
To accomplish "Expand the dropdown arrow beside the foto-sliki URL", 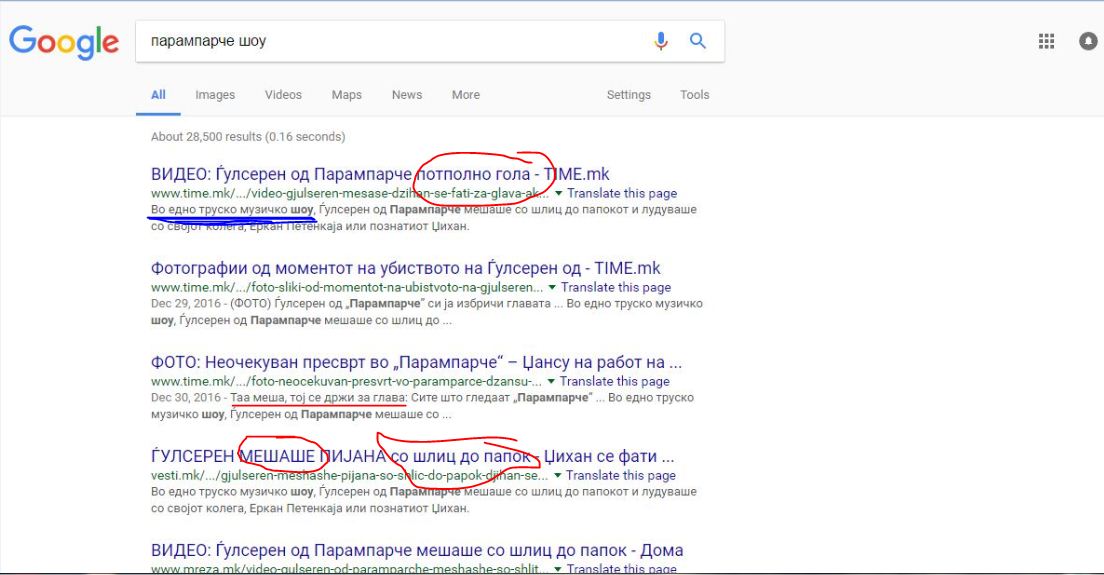I will [x=552, y=287].
